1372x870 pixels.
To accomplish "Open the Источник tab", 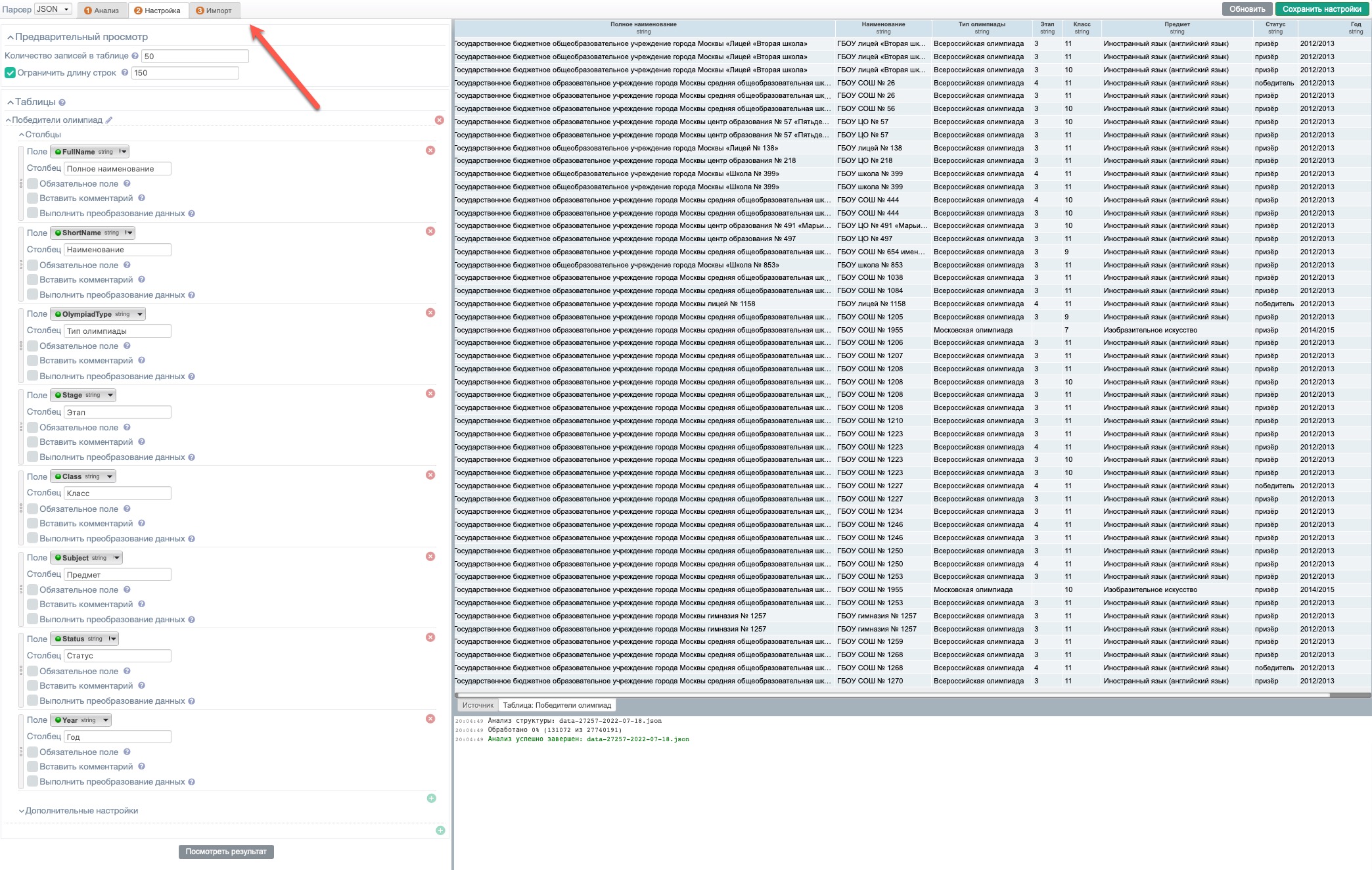I will pos(477,705).
